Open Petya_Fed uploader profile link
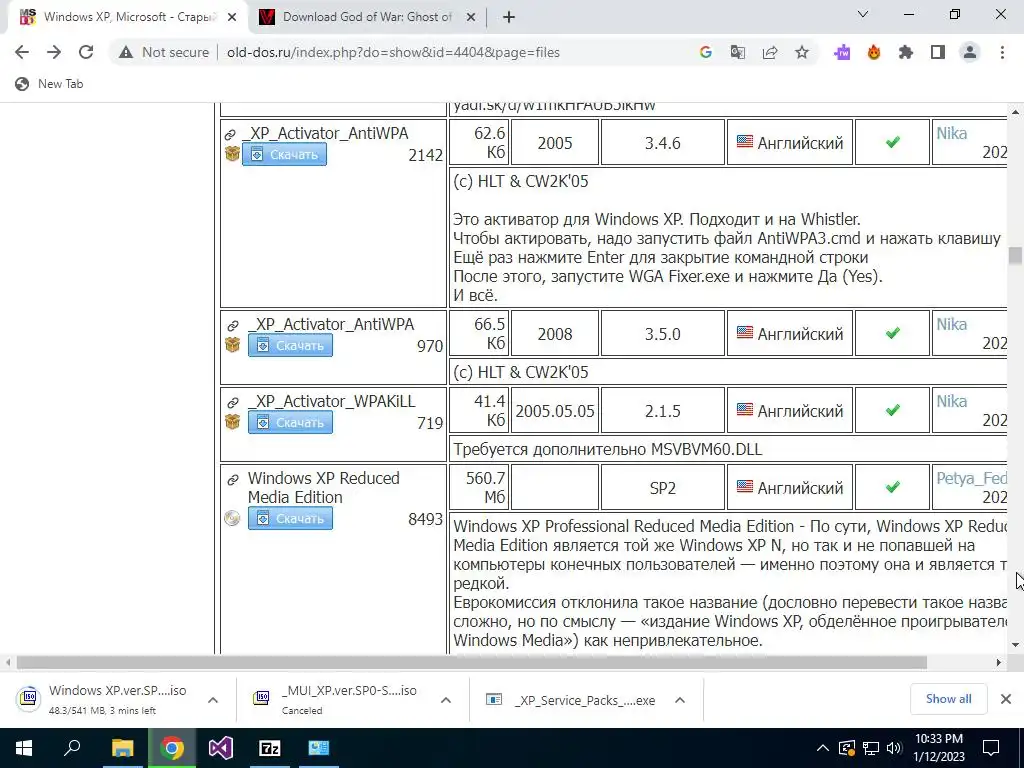 click(x=971, y=479)
